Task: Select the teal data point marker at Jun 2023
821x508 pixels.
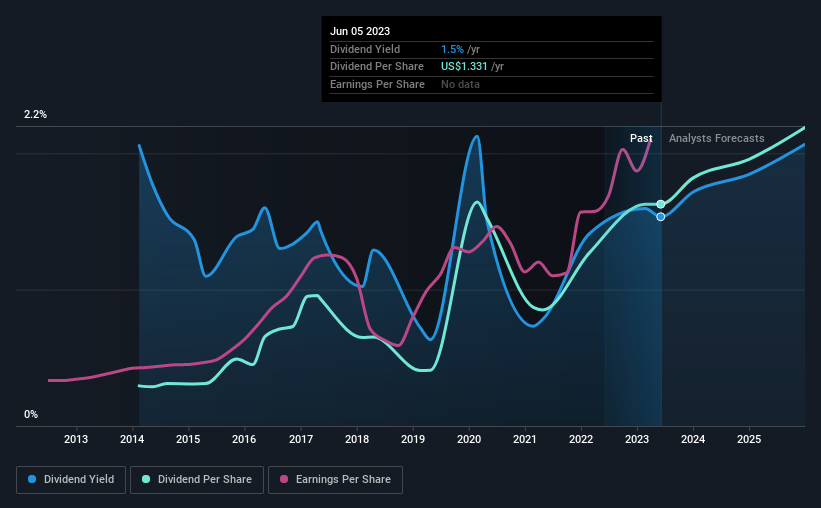Action: (661, 204)
